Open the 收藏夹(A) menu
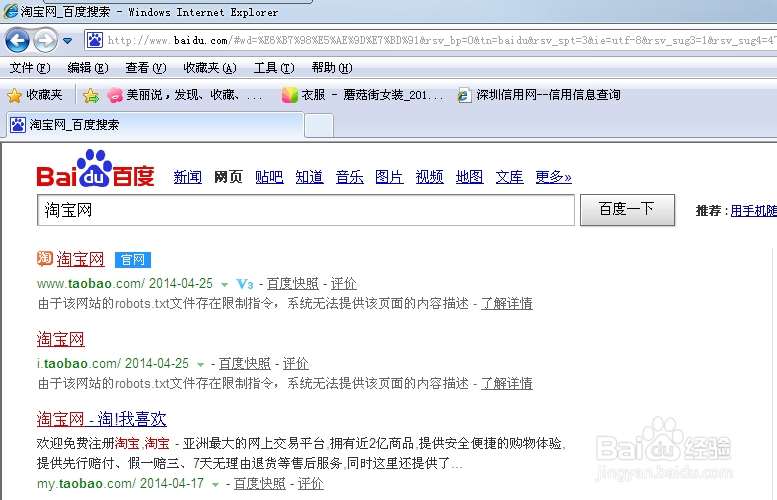Image resolution: width=777 pixels, height=500 pixels. [210, 68]
